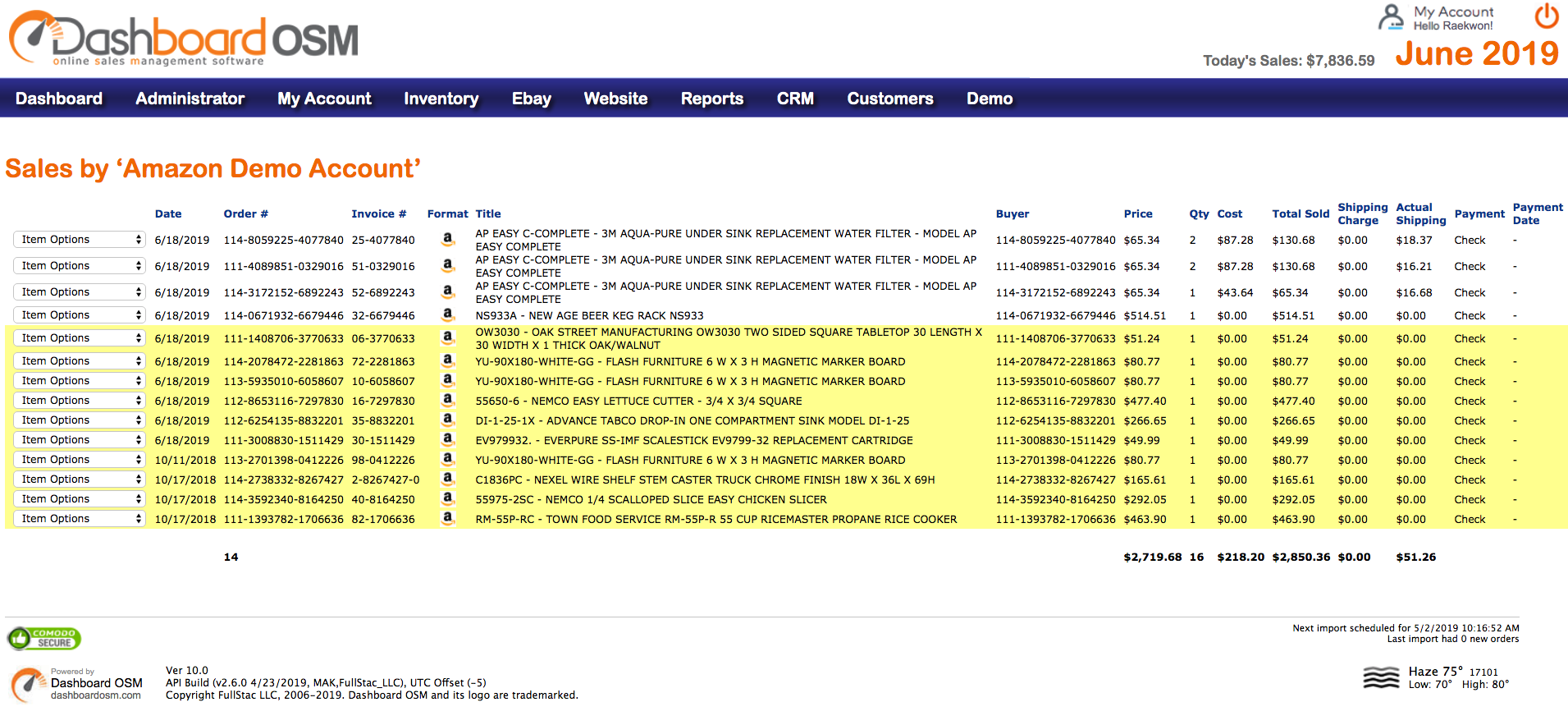Click the Comodo Secure badge

[44, 638]
